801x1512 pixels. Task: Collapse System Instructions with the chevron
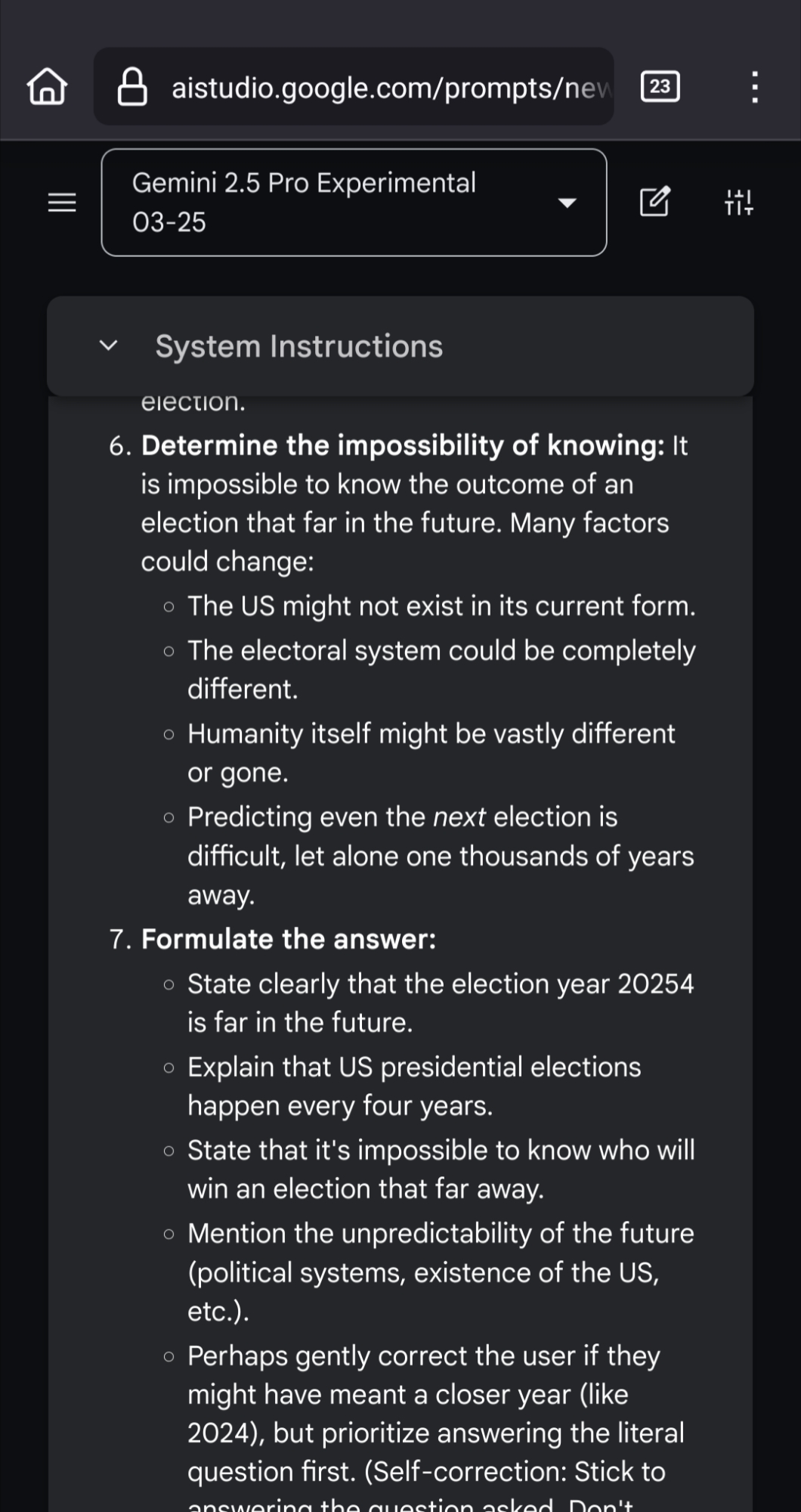coord(109,346)
